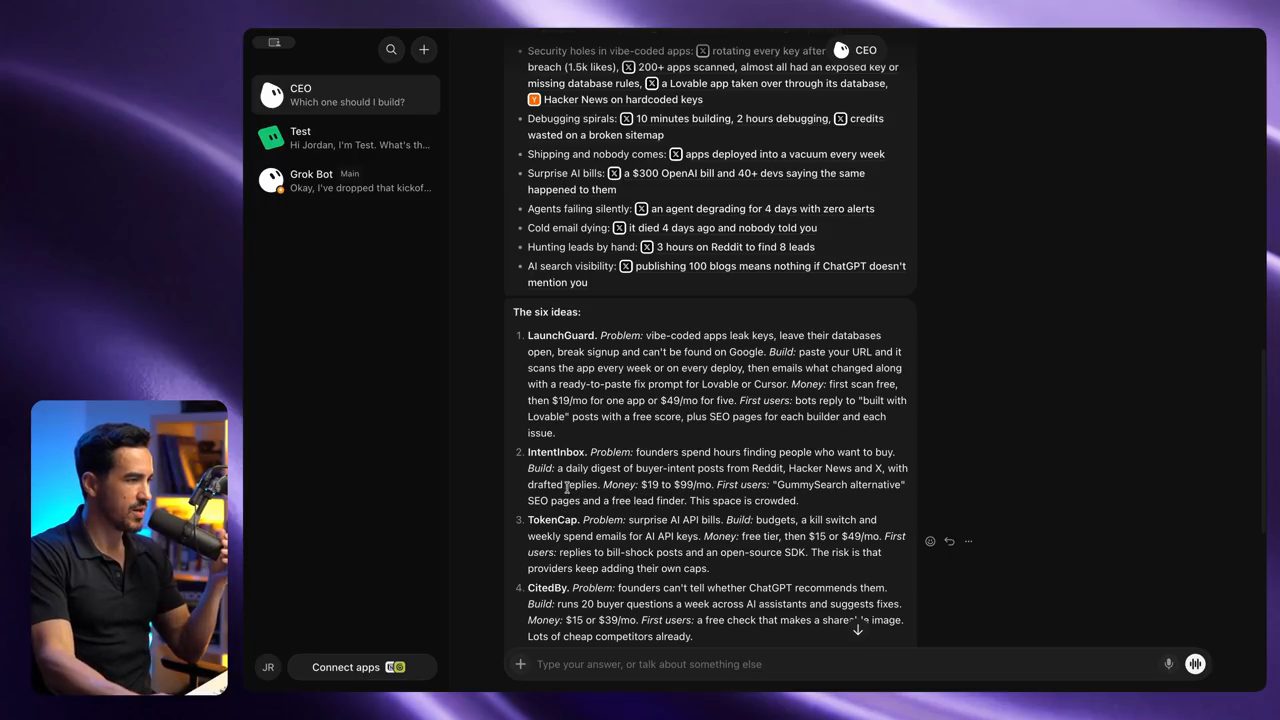
Task: Open the search chats magnifier icon
Action: (x=391, y=49)
